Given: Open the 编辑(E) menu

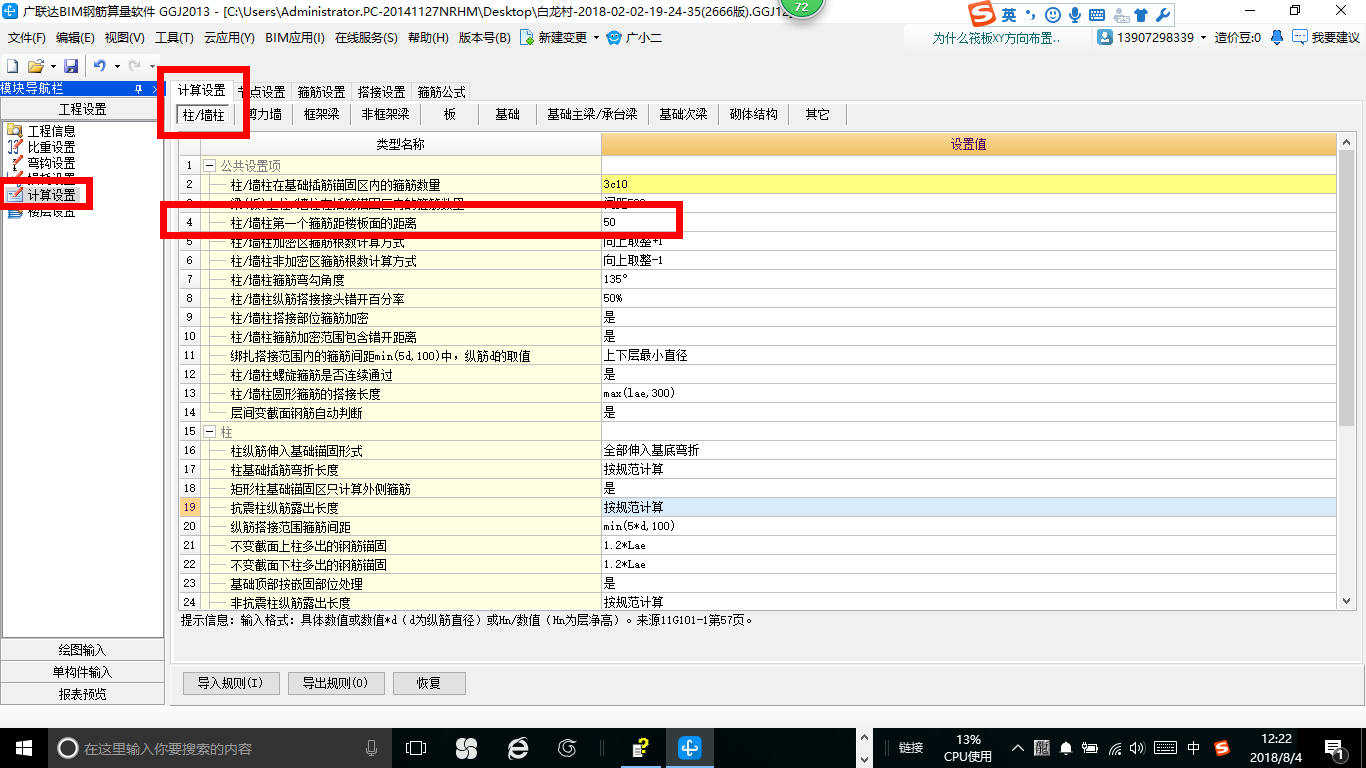Looking at the screenshot, I should tap(75, 38).
